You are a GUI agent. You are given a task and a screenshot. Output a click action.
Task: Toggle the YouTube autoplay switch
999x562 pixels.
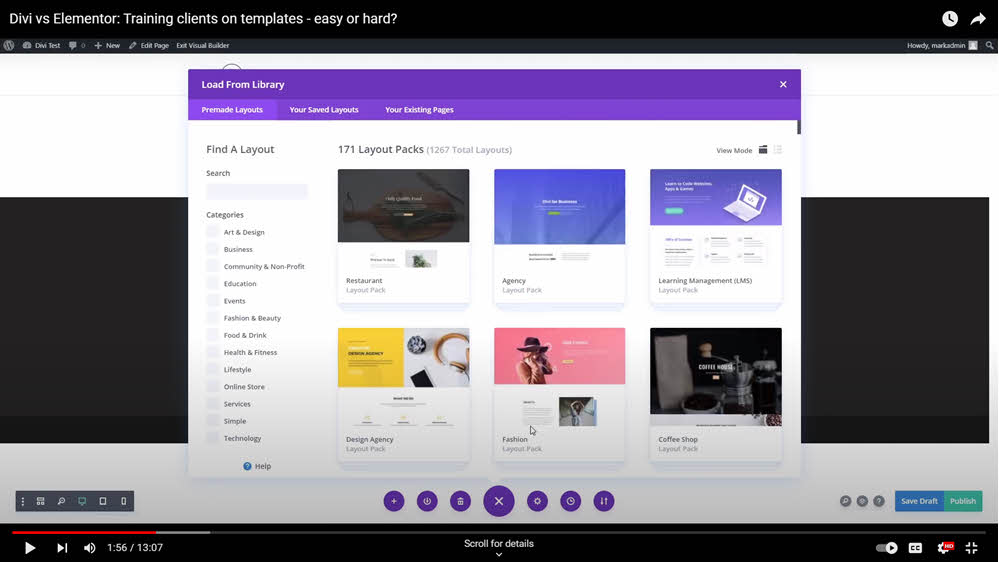point(886,548)
